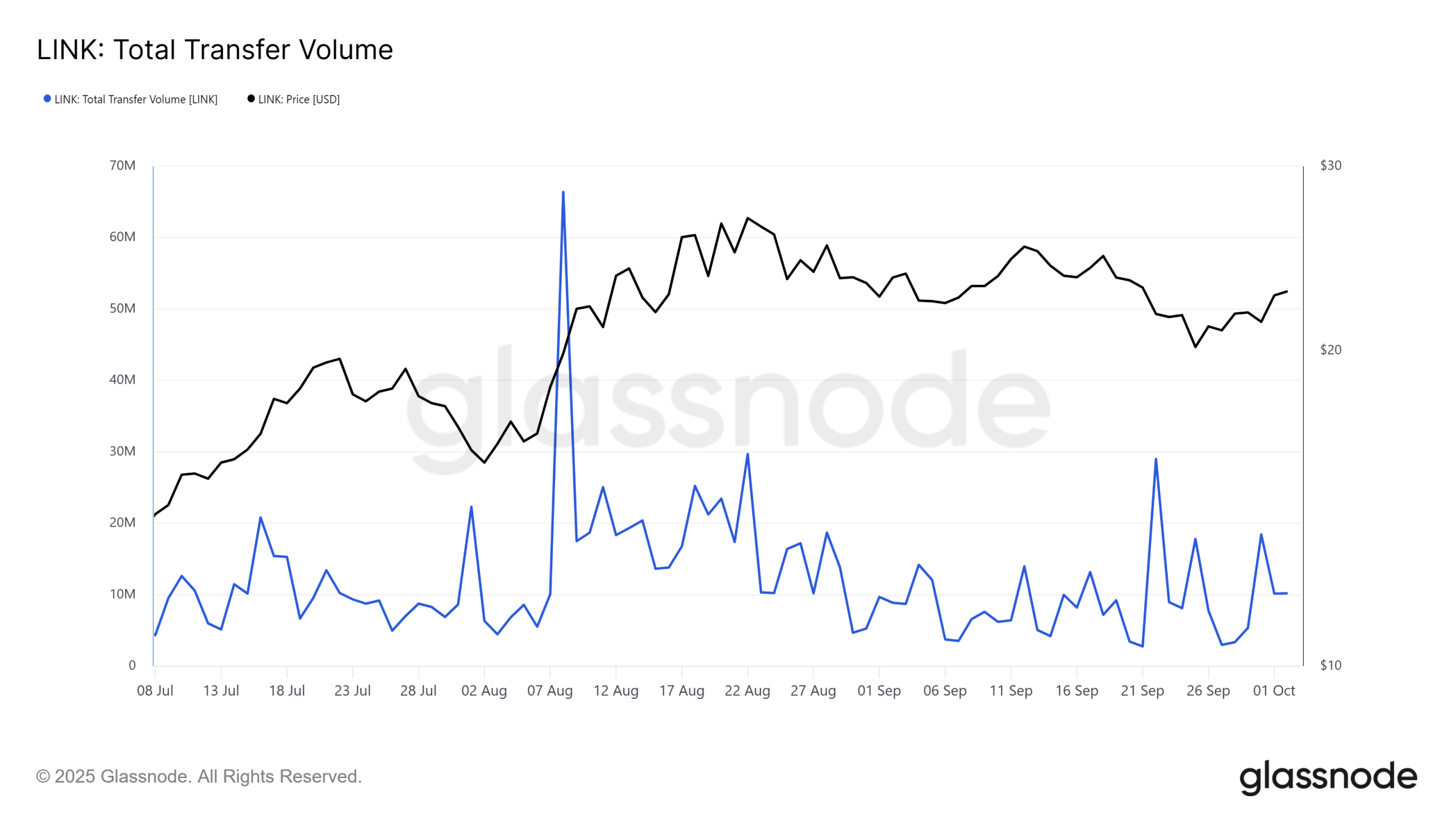
Task: Click the blue legend dot for Transfer Volume
Action: point(47,99)
